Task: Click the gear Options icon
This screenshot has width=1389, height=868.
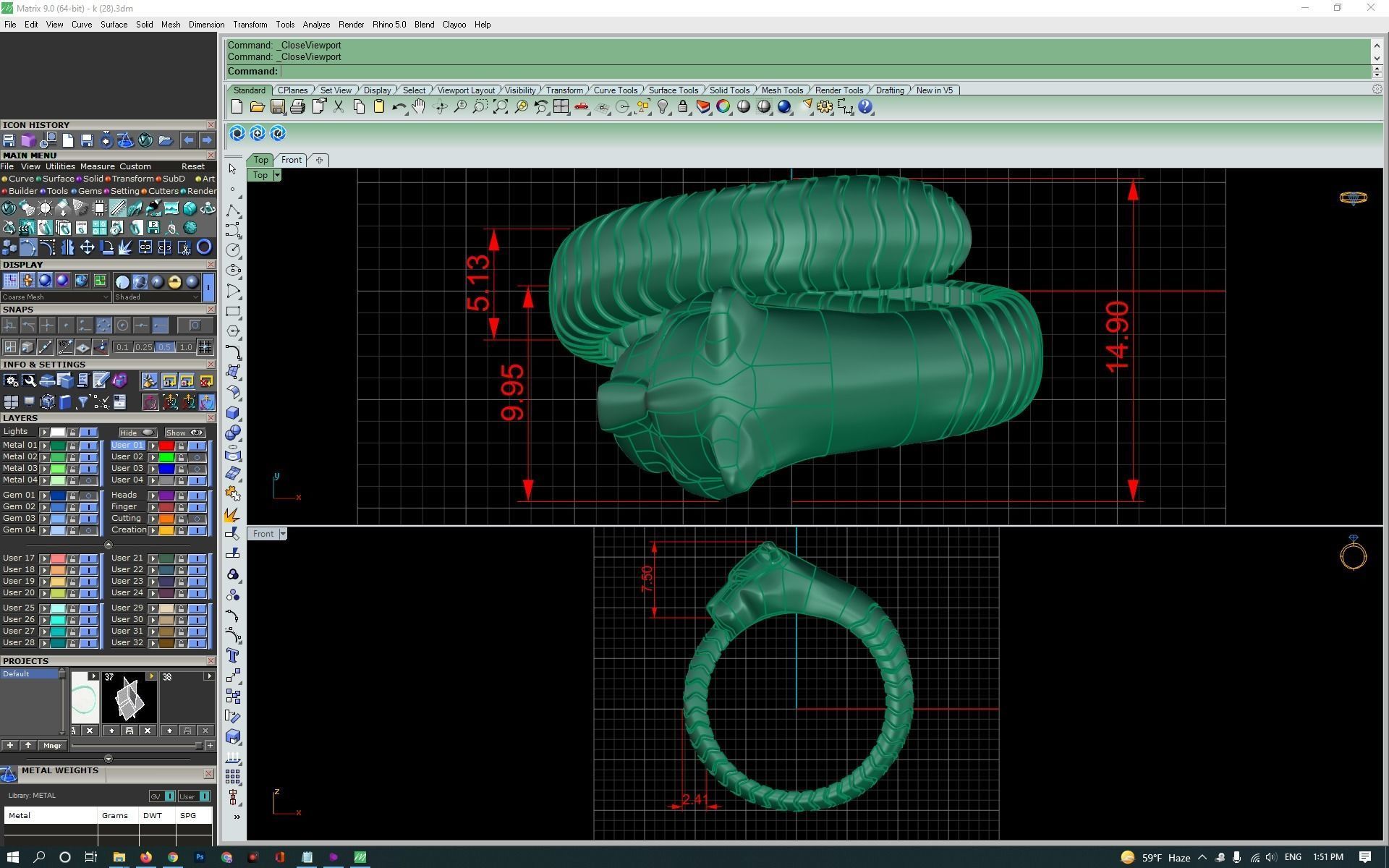Action: 825,107
